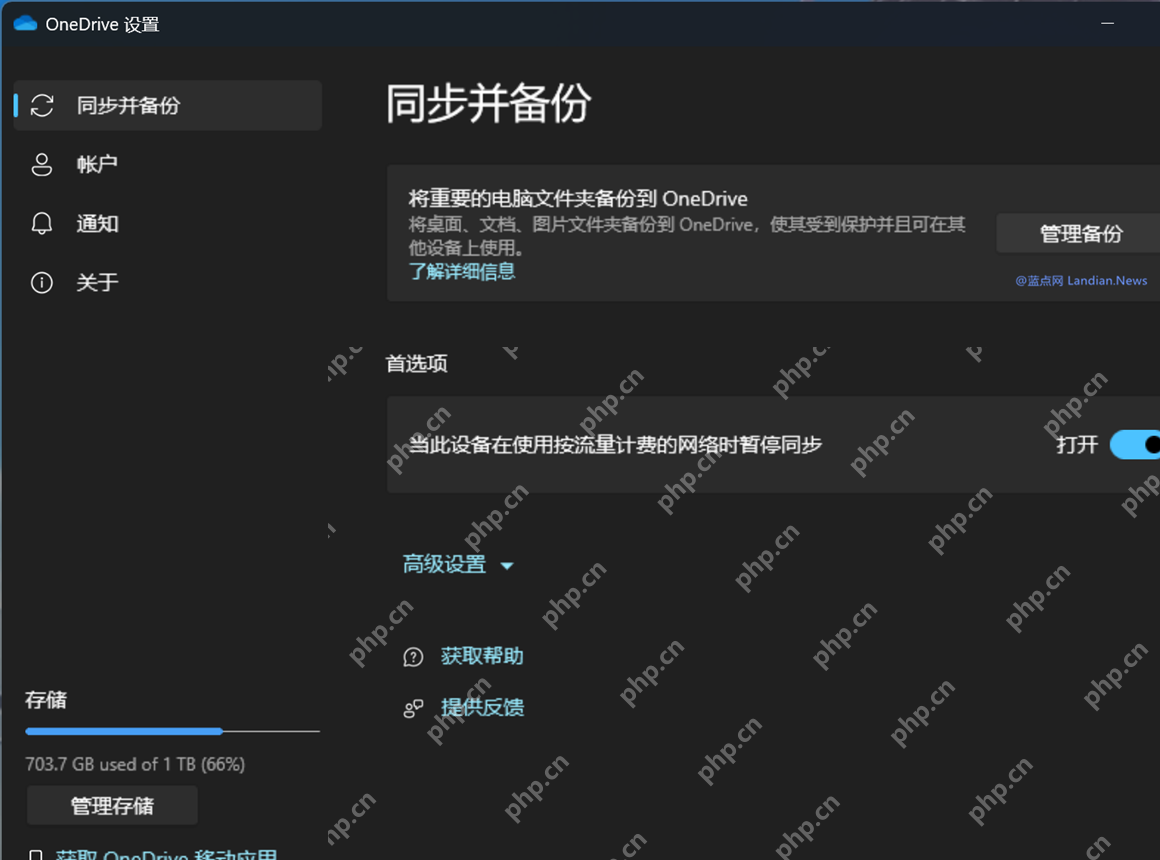Switch to the 帐户 page
Image resolution: width=1160 pixels, height=860 pixels.
(168, 164)
